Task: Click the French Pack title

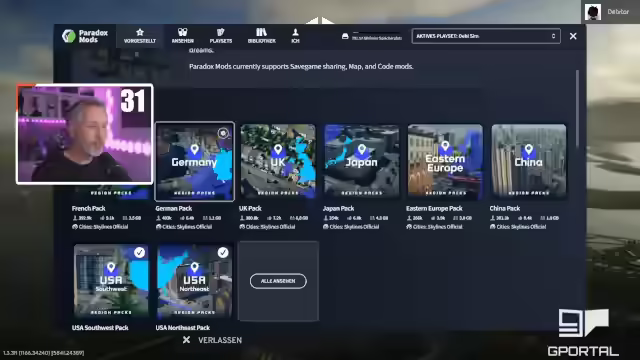Action: click(89, 208)
